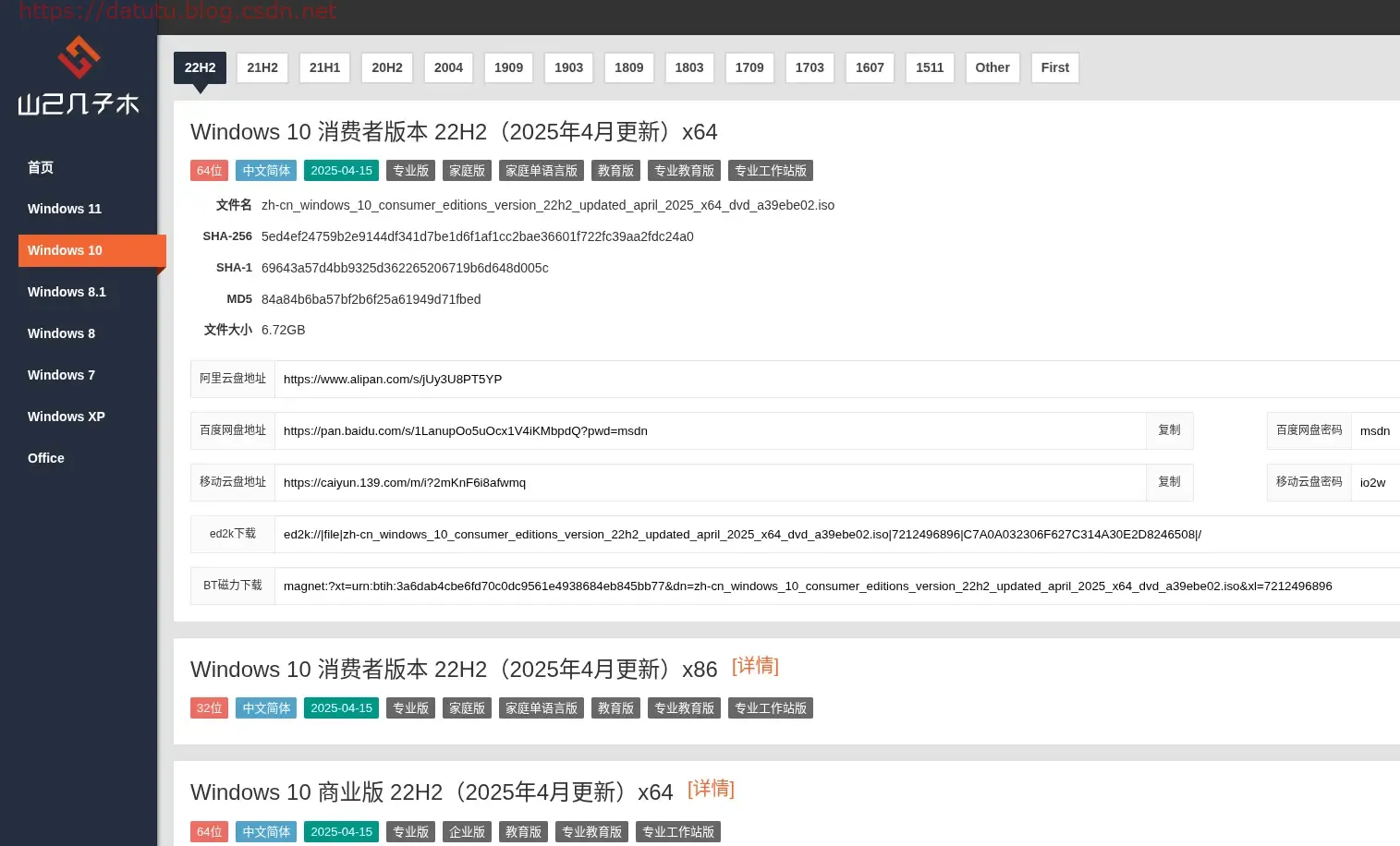Click the 企业版 tag
This screenshot has height=846, width=1400.
point(467,832)
